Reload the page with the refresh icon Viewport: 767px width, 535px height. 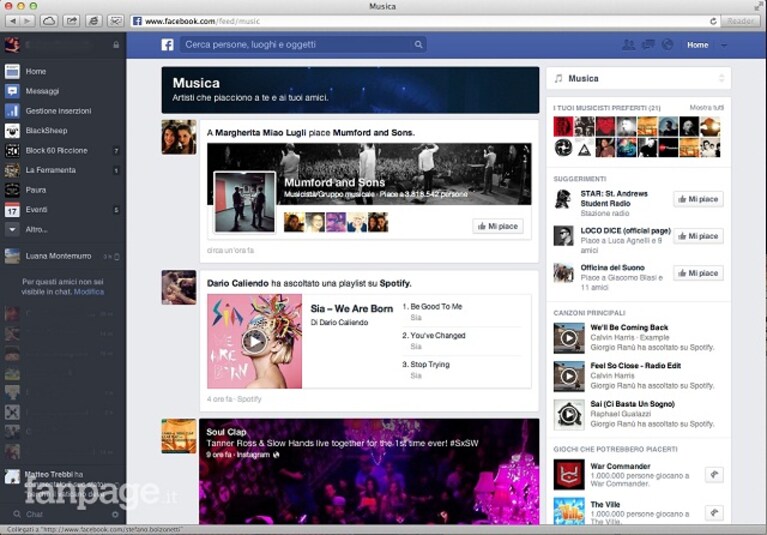(x=713, y=21)
